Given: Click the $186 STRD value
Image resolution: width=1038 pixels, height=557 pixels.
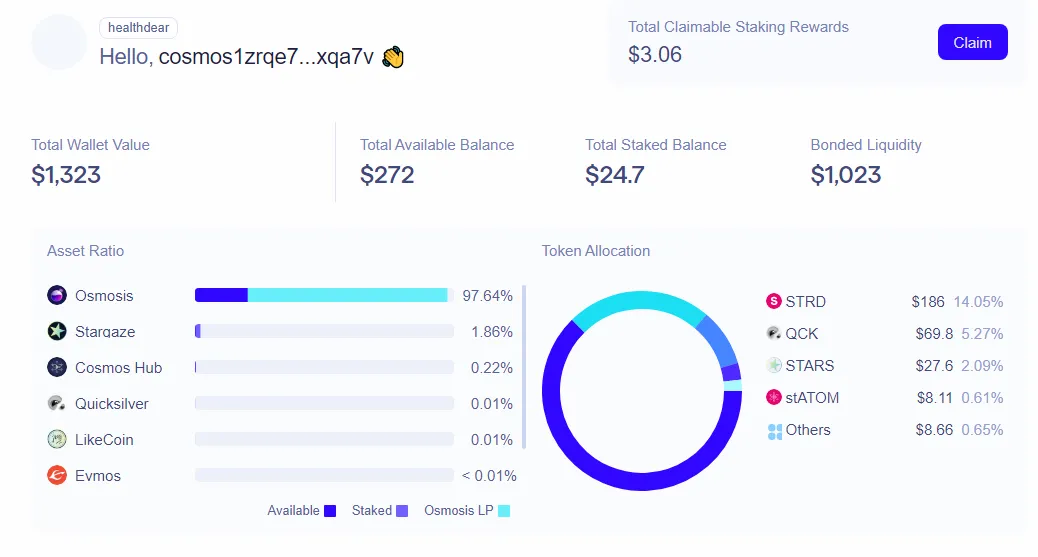Looking at the screenshot, I should pos(928,302).
